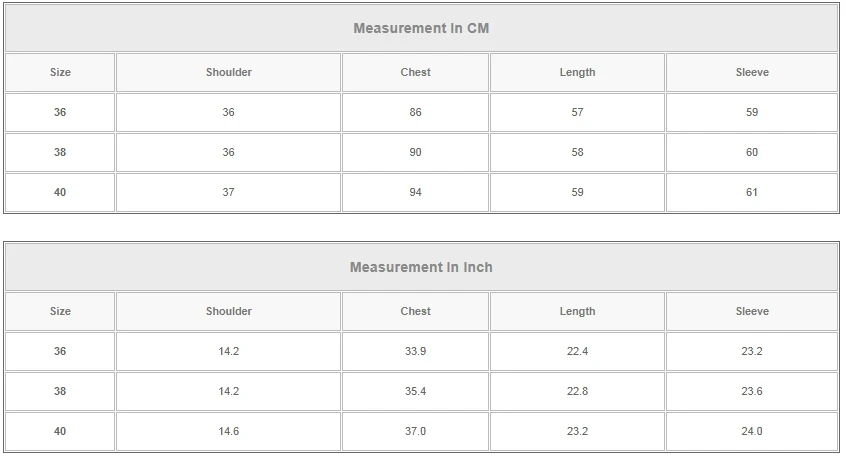This screenshot has width=846, height=457.
Task: Click the sleeve value 23.6 cell
Action: [752, 391]
